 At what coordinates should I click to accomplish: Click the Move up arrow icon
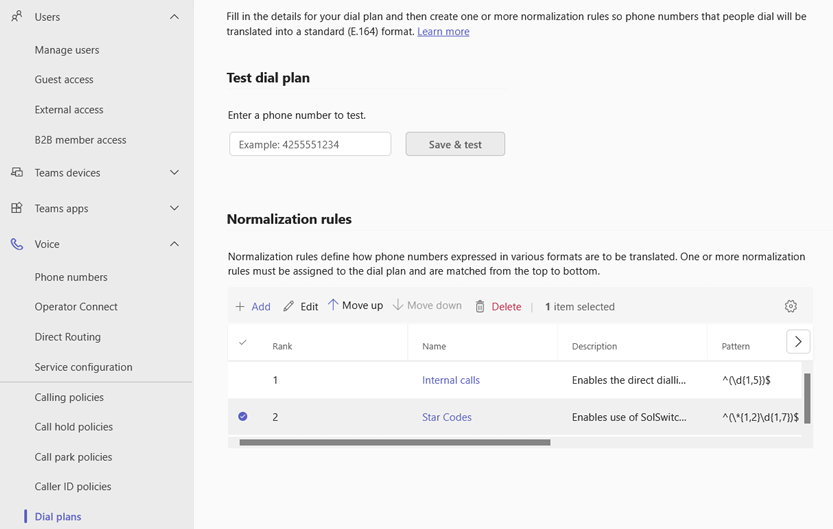[x=333, y=305]
